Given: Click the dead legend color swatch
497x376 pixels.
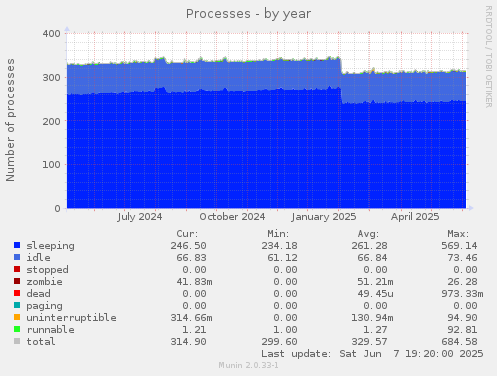Looking at the screenshot, I should 17,293.
